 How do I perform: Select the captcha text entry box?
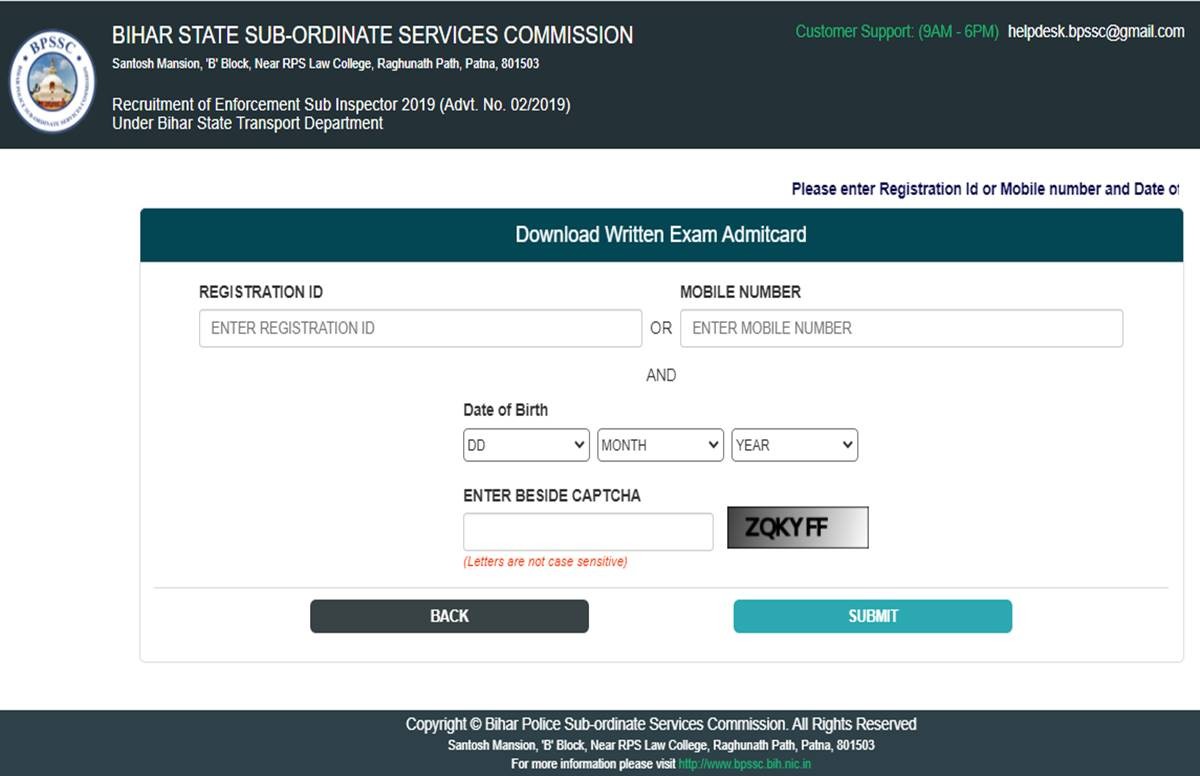coord(587,532)
